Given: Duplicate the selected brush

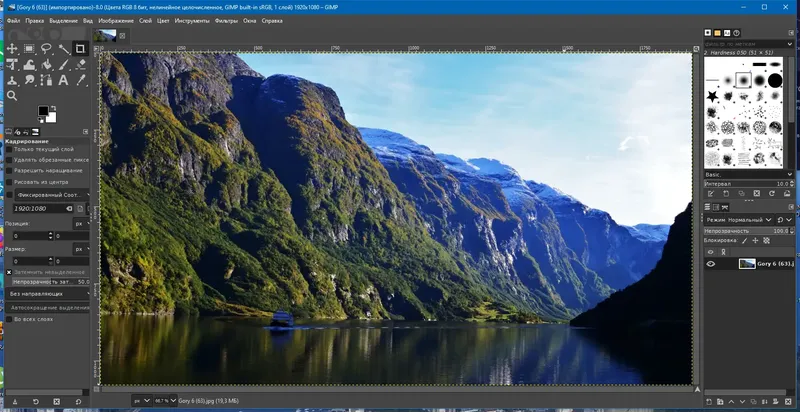Looking at the screenshot, I should coord(741,194).
